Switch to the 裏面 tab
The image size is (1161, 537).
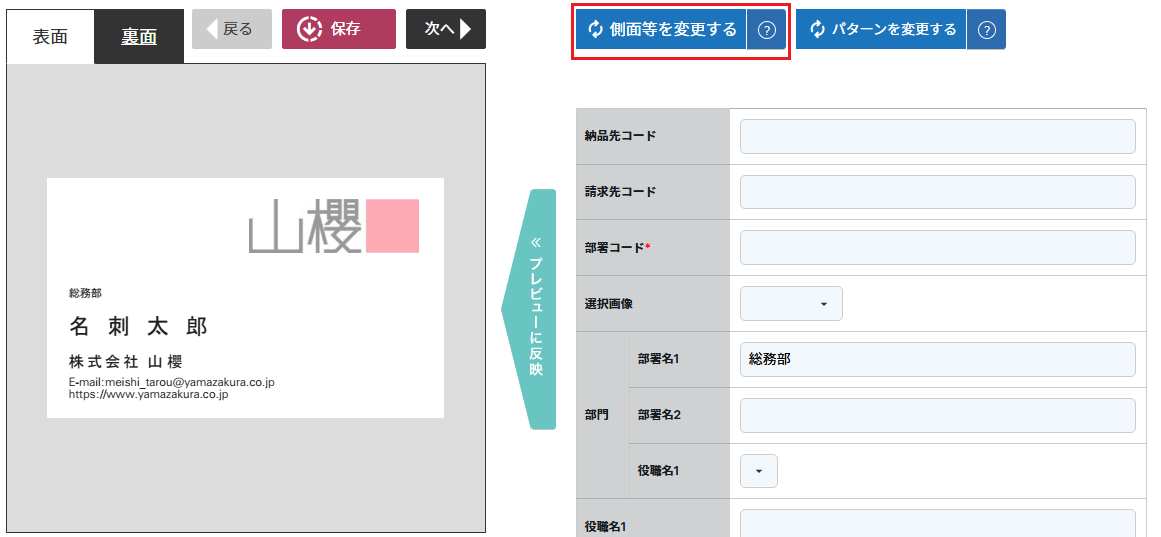(x=139, y=37)
